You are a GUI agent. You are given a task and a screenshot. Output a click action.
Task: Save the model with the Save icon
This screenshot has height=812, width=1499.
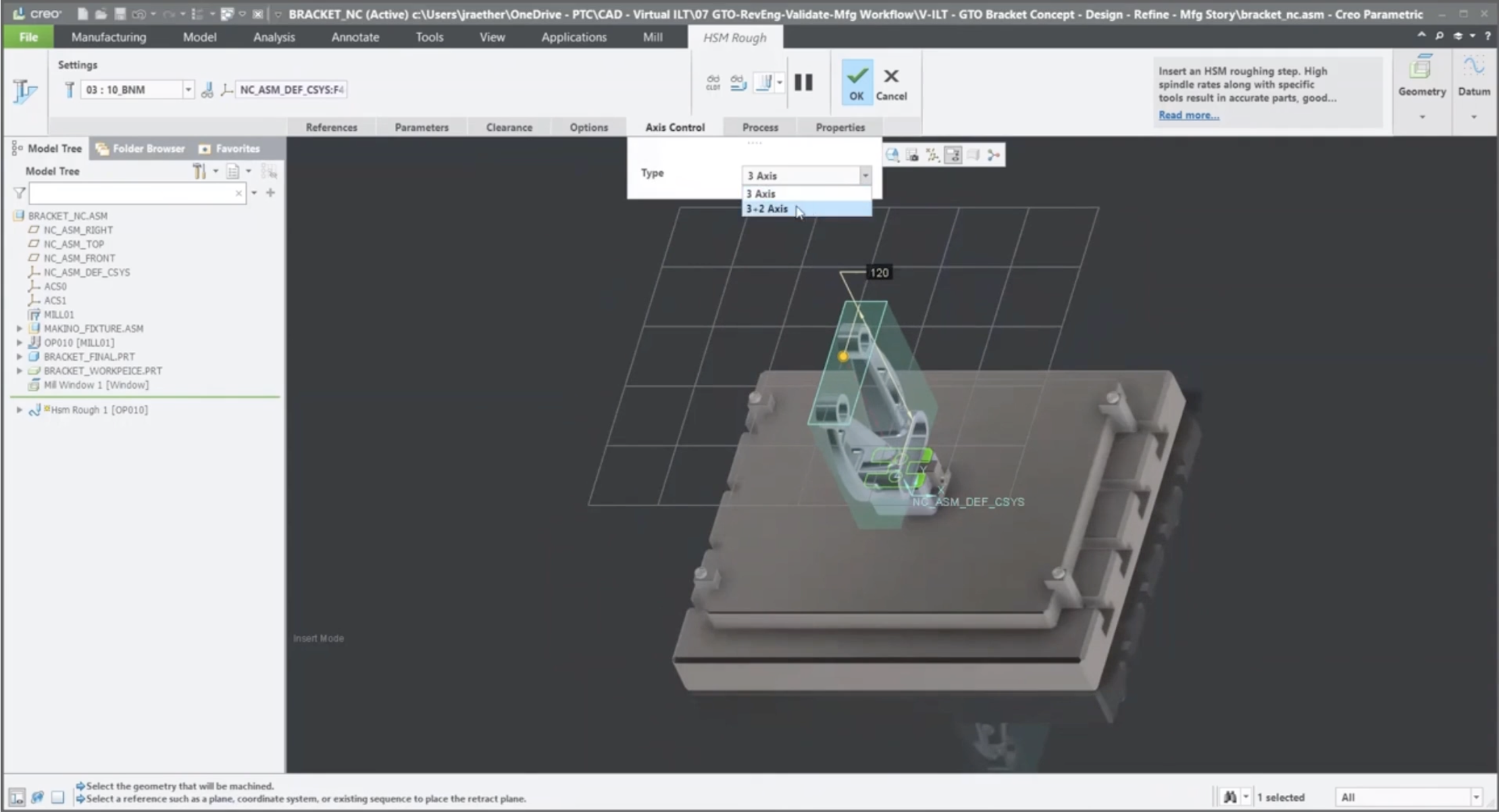point(120,14)
